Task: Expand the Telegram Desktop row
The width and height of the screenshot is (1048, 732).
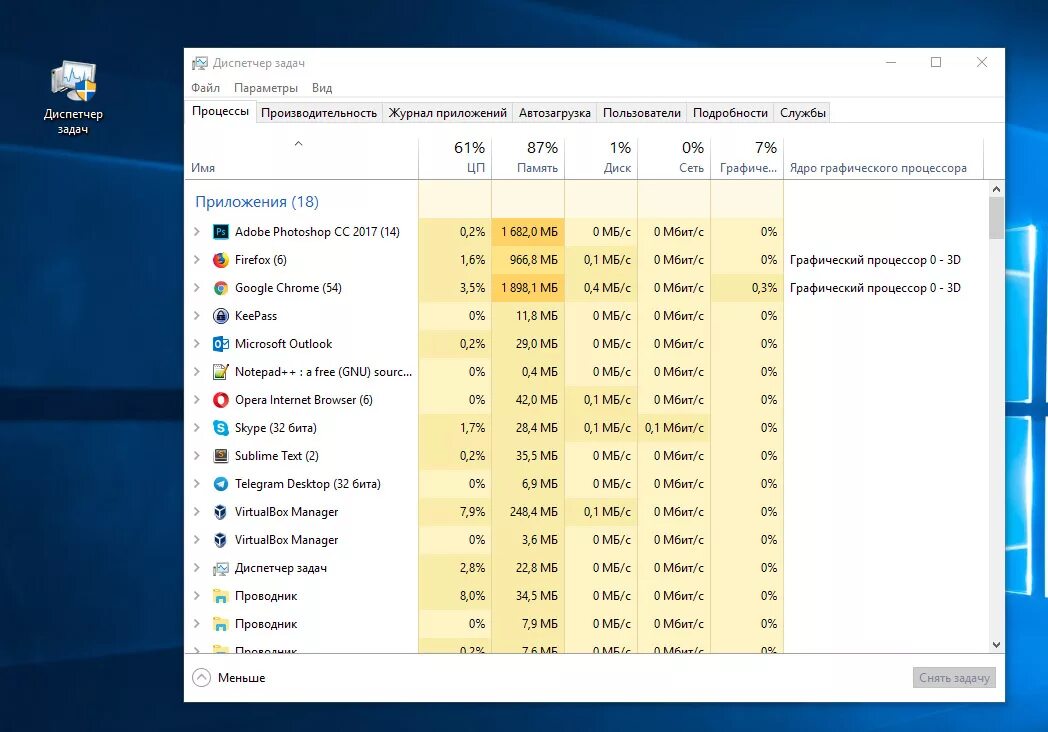Action: coord(196,484)
